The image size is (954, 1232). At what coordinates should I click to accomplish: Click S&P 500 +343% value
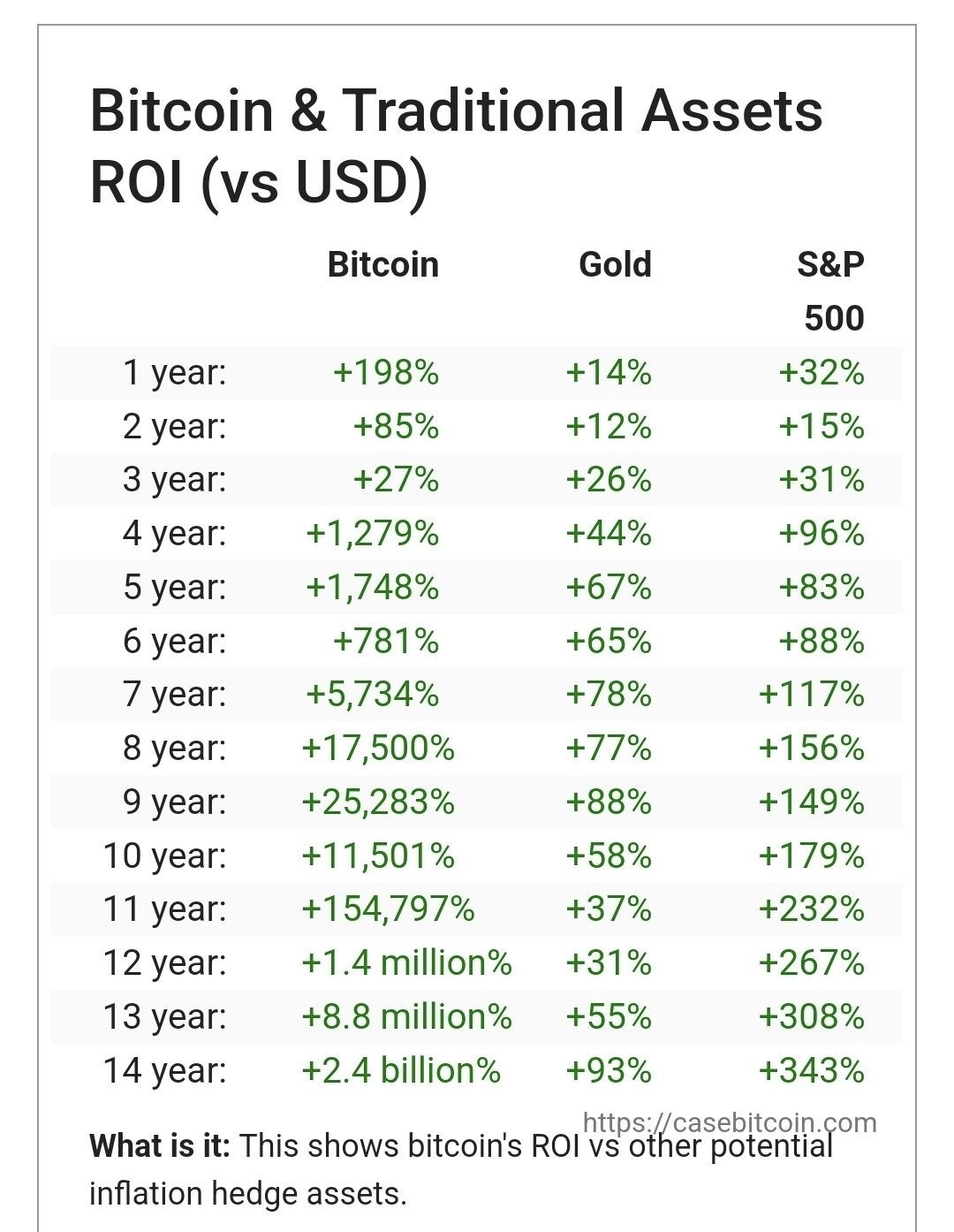812,1070
